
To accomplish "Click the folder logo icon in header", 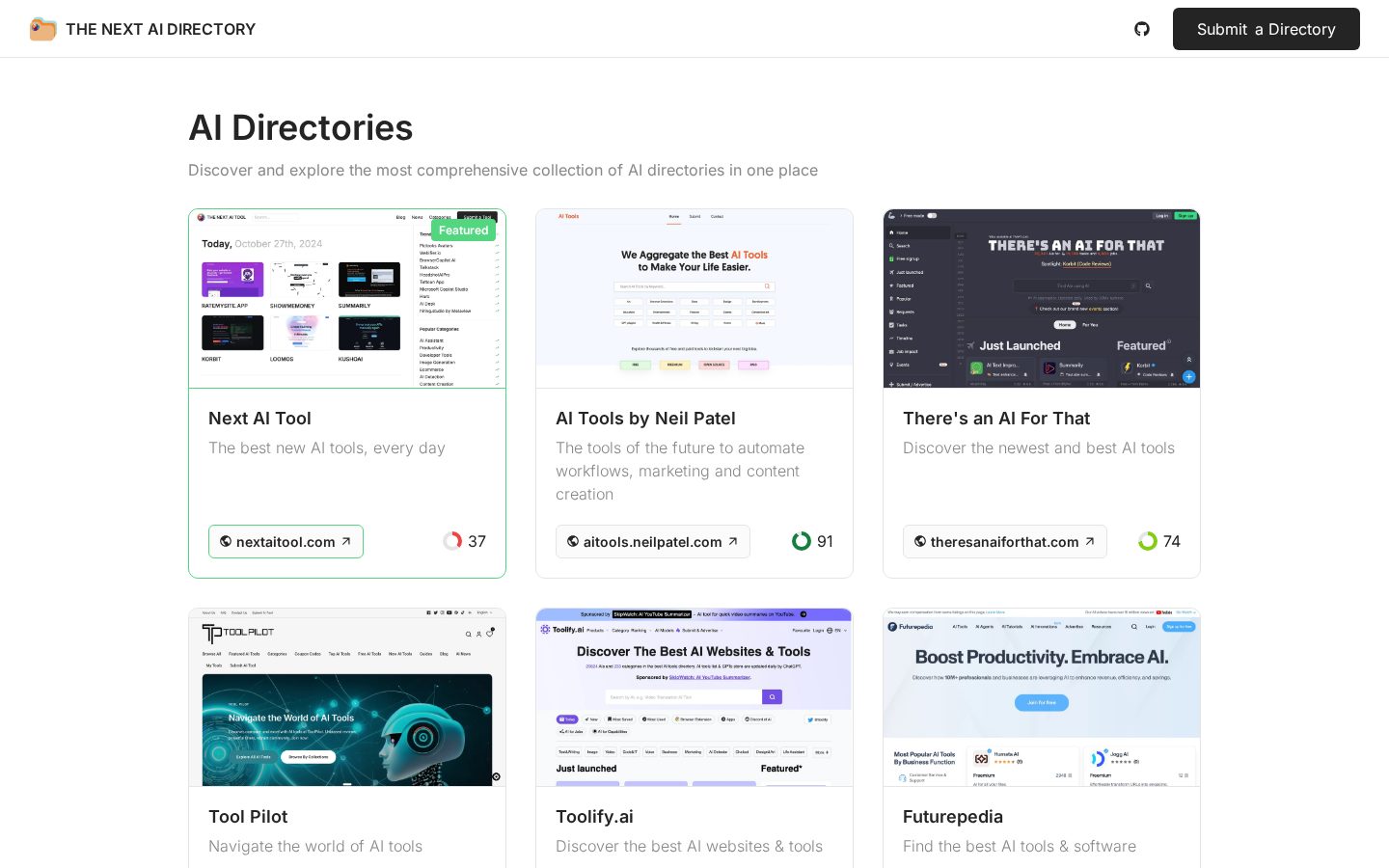I will (x=42, y=29).
